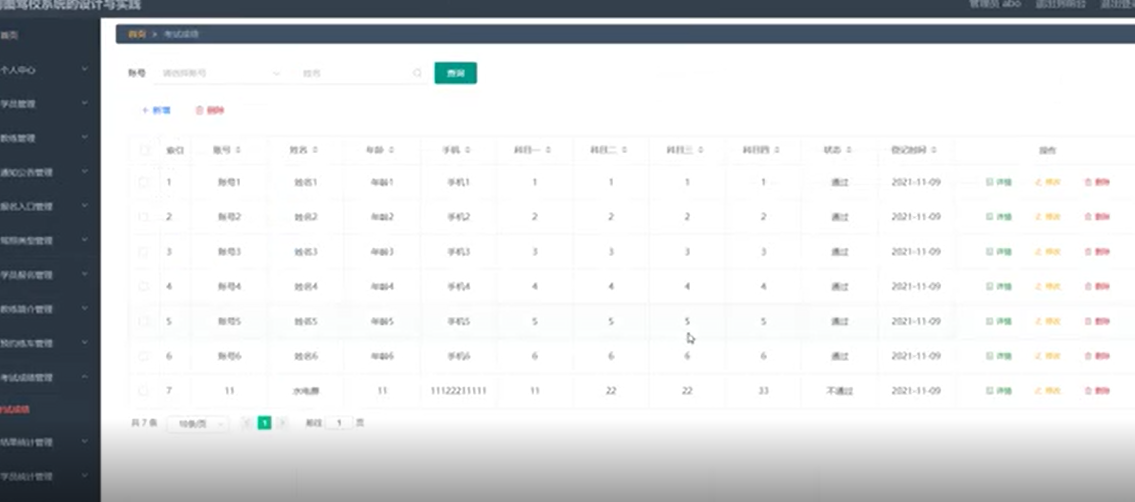Check the checkbox for row 账号1
Screen dimensions: 1135x502
143,182
